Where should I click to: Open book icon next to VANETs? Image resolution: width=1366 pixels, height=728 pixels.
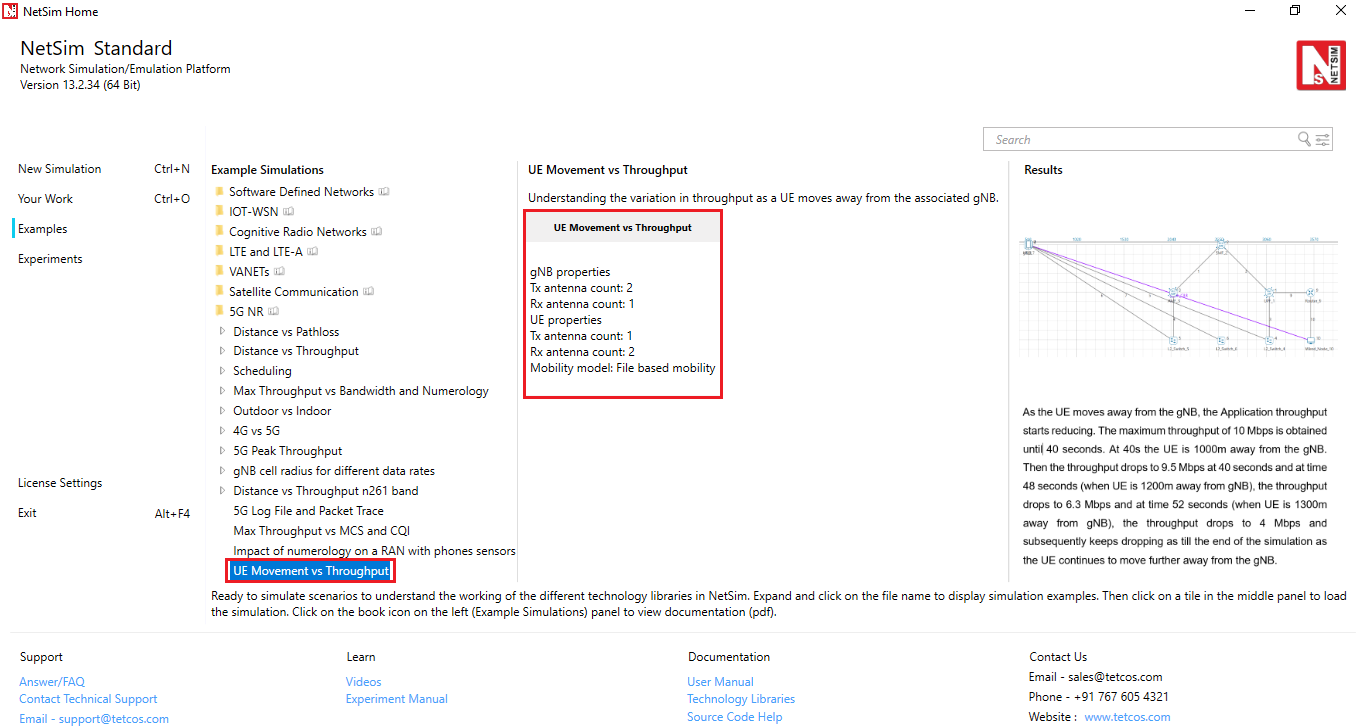(x=280, y=272)
